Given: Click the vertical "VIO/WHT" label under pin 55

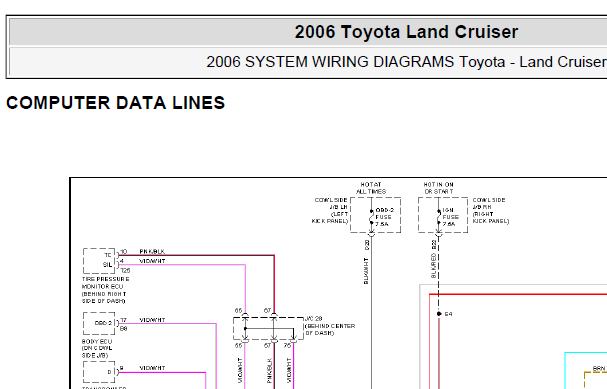Looking at the screenshot, I should click(x=240, y=371).
